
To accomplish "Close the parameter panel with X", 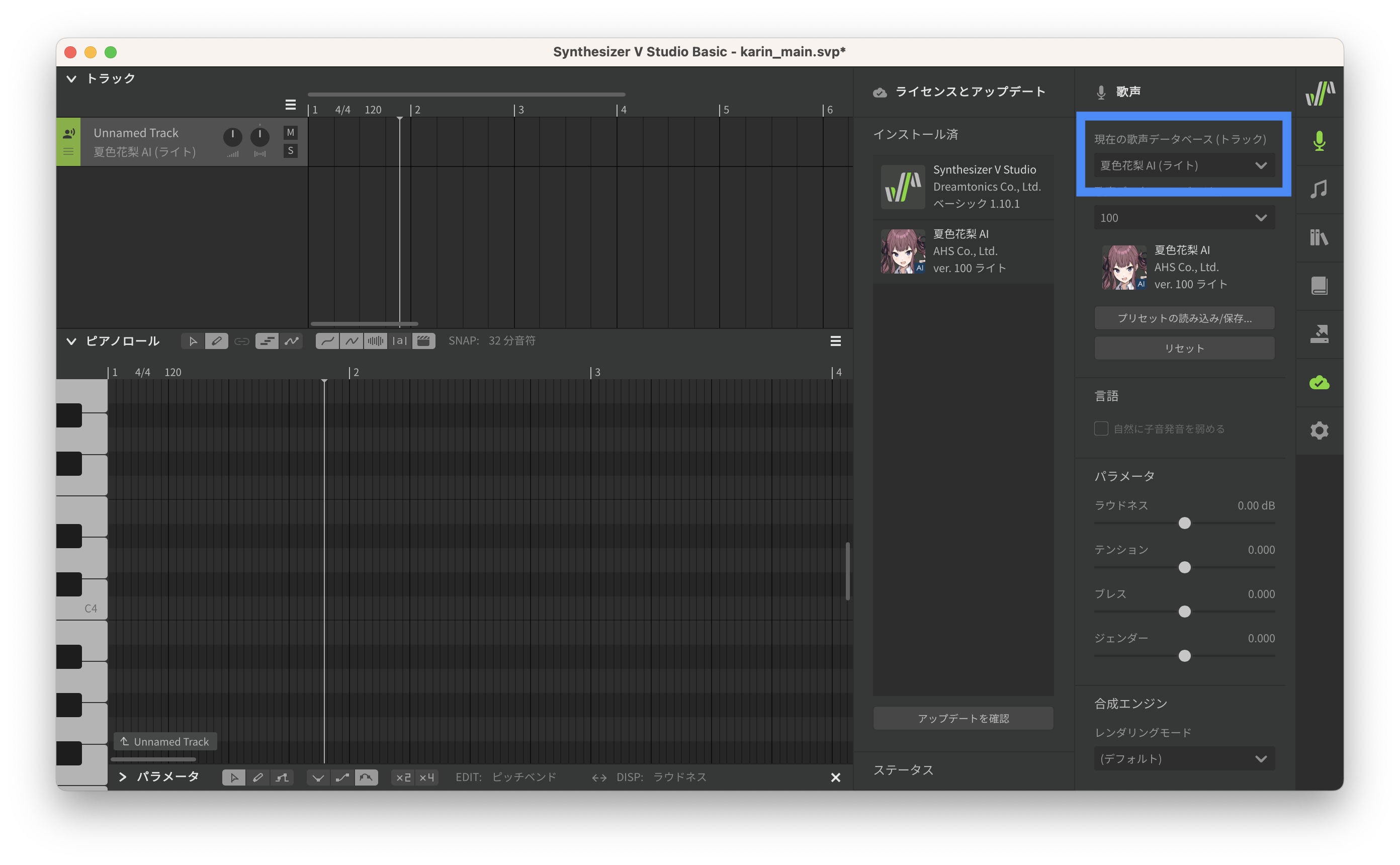I will coord(836,777).
